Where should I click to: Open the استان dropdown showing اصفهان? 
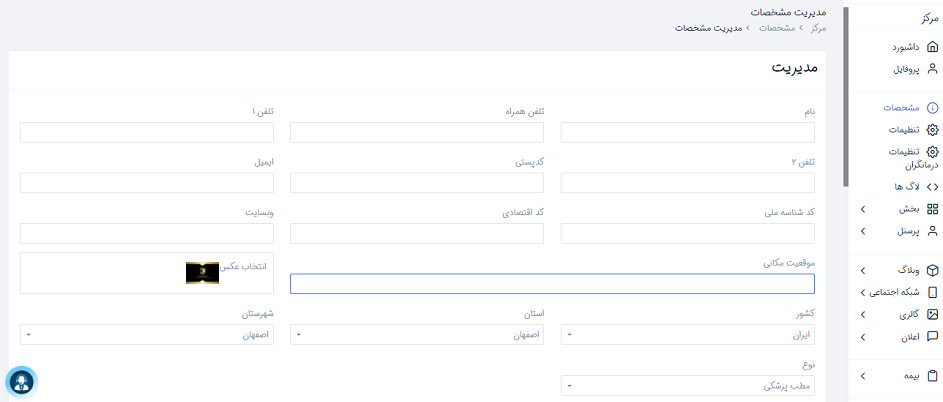pyautogui.click(x=417, y=335)
